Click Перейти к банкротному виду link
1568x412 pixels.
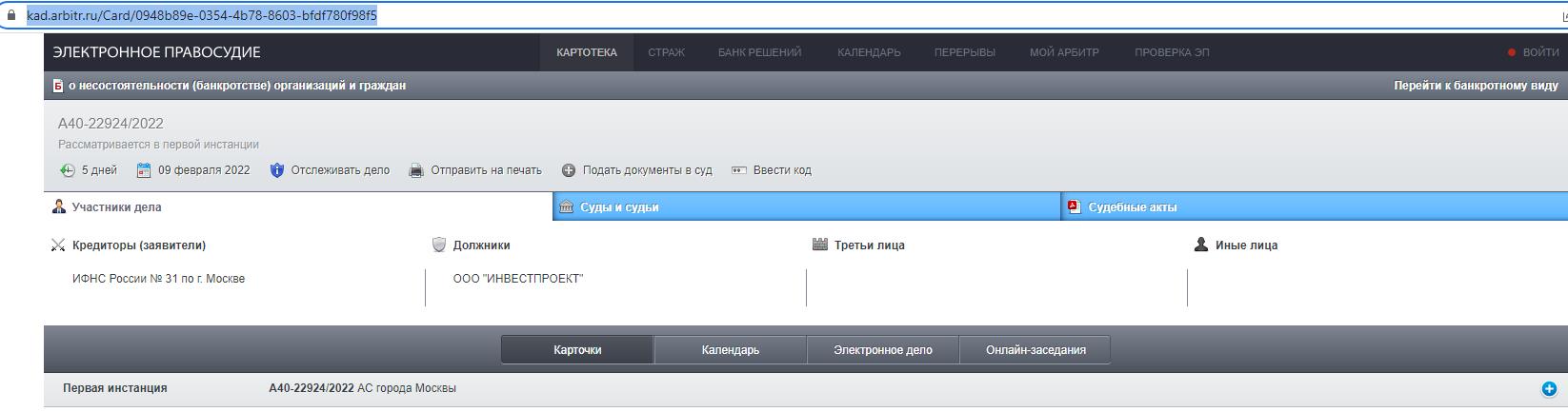point(1476,86)
